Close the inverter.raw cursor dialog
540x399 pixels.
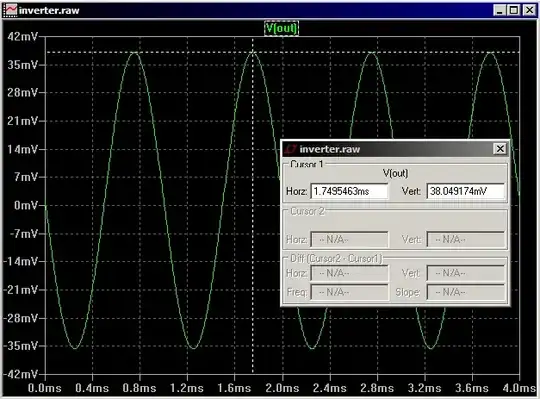(x=500, y=149)
